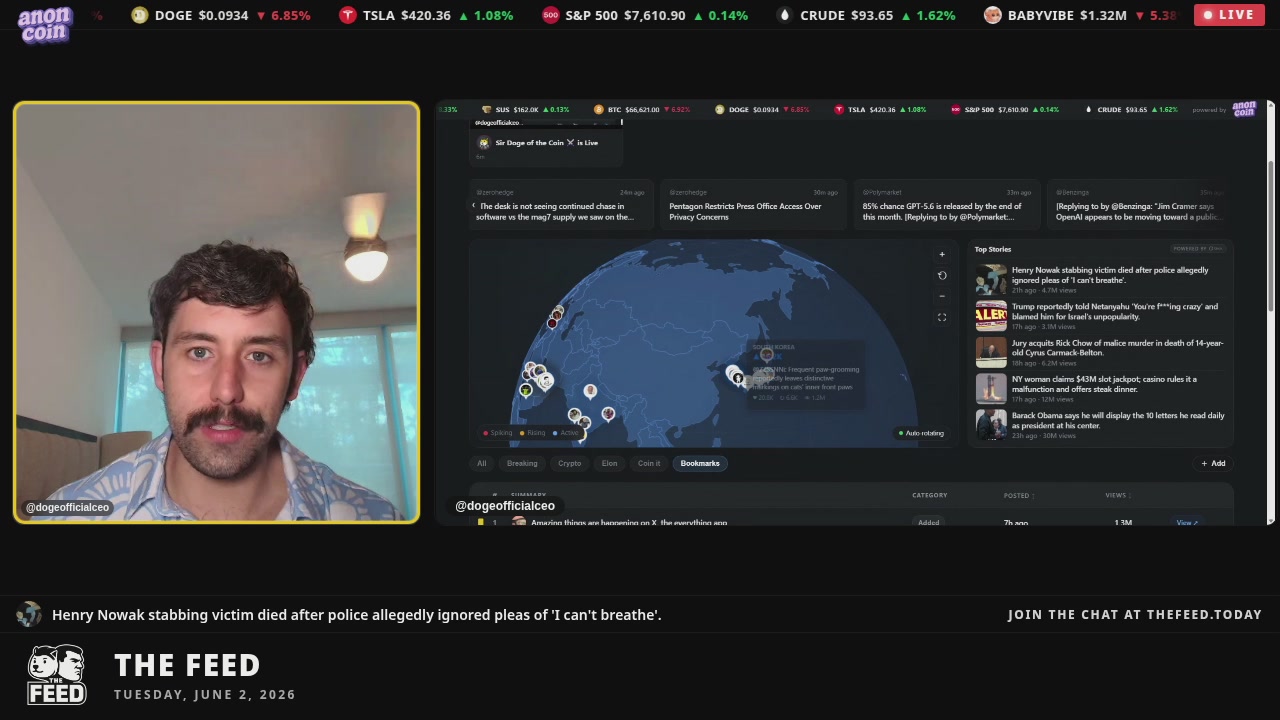Open the 'Jury acquits Rick Chow' headline
Screen dimensions: 1280x720
click(x=1117, y=347)
